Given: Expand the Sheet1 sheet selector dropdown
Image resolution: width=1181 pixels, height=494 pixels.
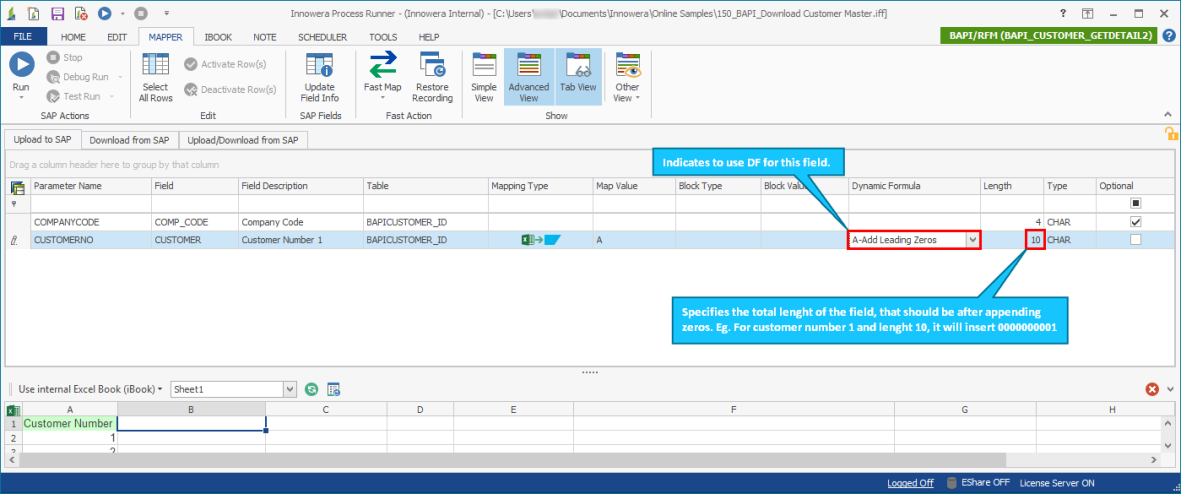Looking at the screenshot, I should (x=290, y=389).
